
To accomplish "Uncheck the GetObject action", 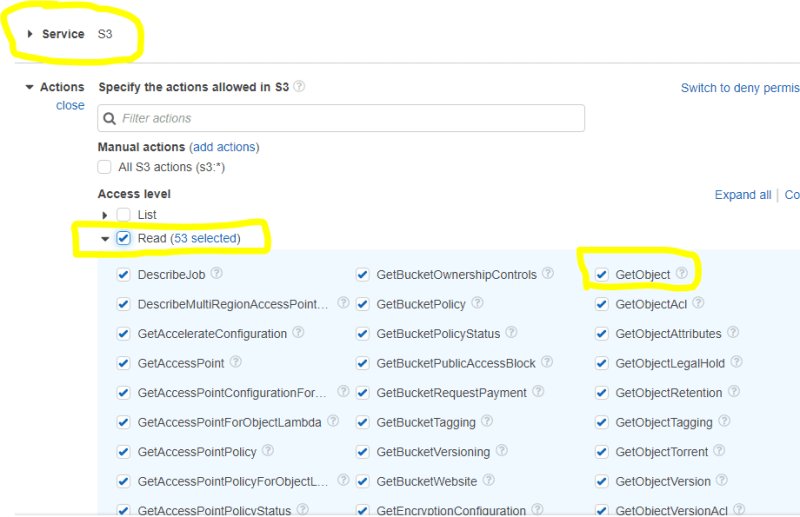I will [x=602, y=275].
